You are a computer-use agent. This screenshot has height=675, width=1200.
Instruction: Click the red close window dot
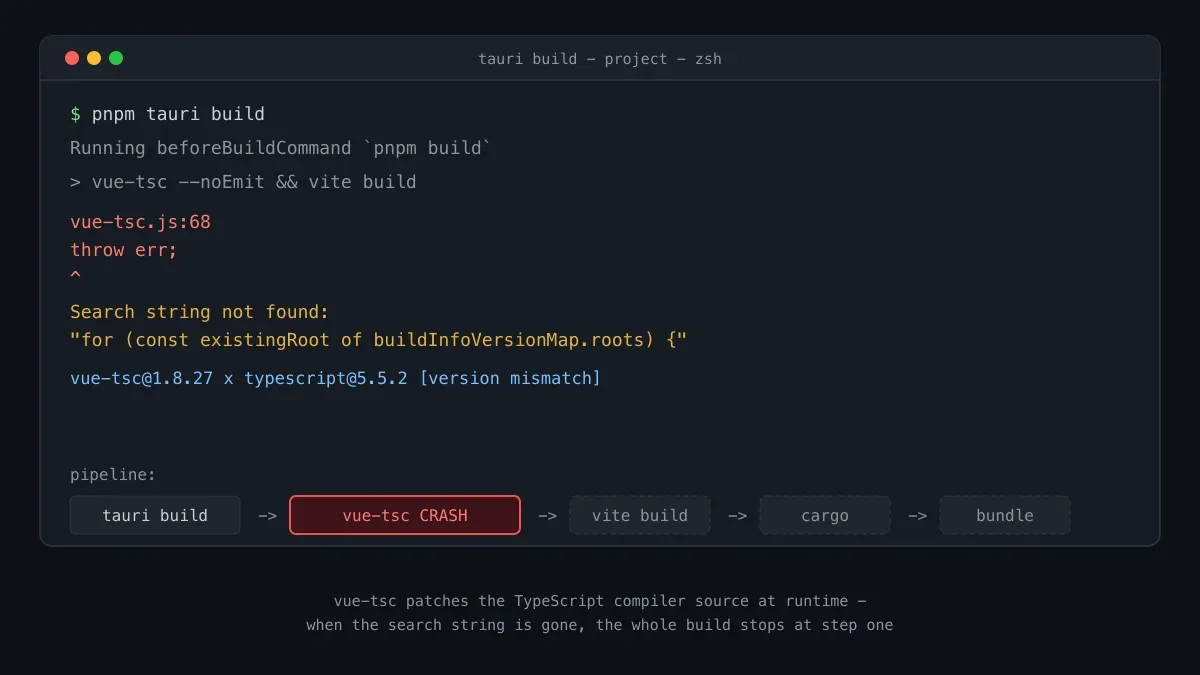pyautogui.click(x=72, y=58)
